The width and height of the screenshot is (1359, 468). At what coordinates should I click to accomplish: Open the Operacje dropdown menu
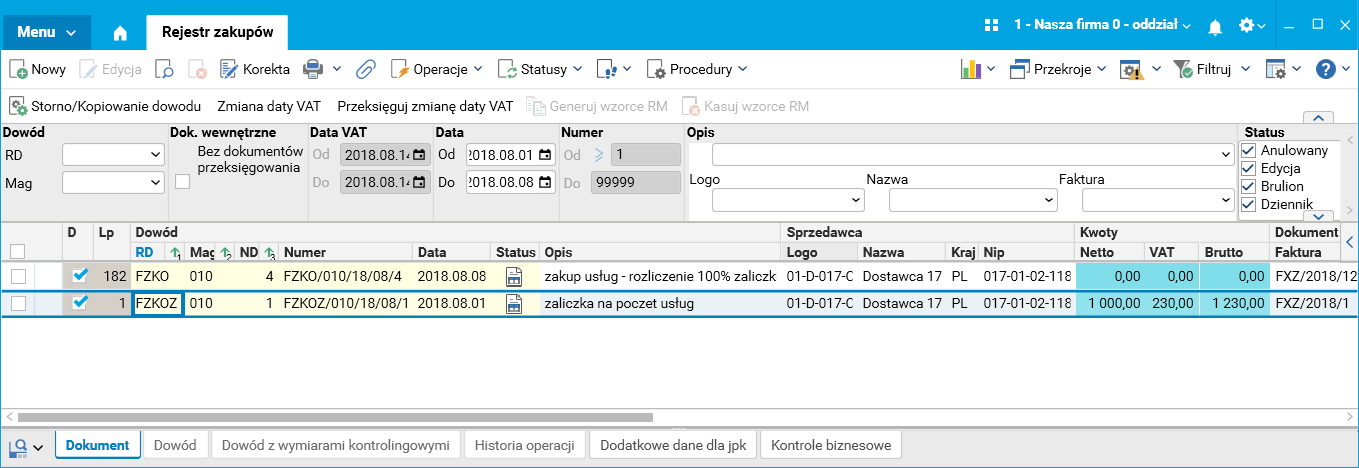pos(437,69)
